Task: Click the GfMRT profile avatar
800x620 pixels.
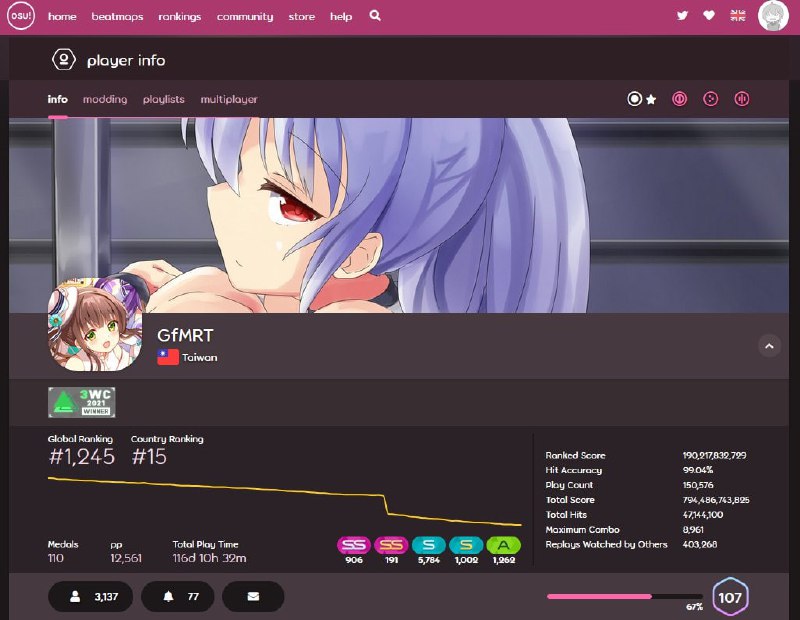Action: [x=95, y=325]
